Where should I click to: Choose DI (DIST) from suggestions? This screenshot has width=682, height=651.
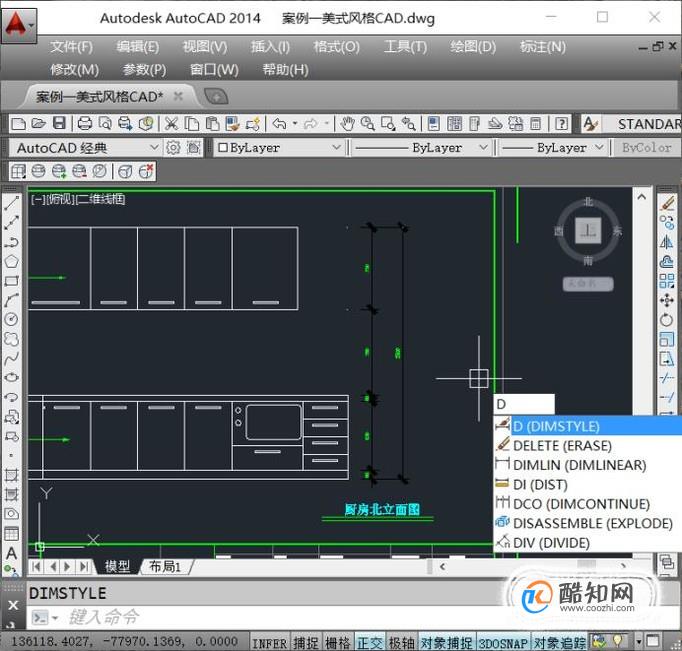tap(588, 484)
